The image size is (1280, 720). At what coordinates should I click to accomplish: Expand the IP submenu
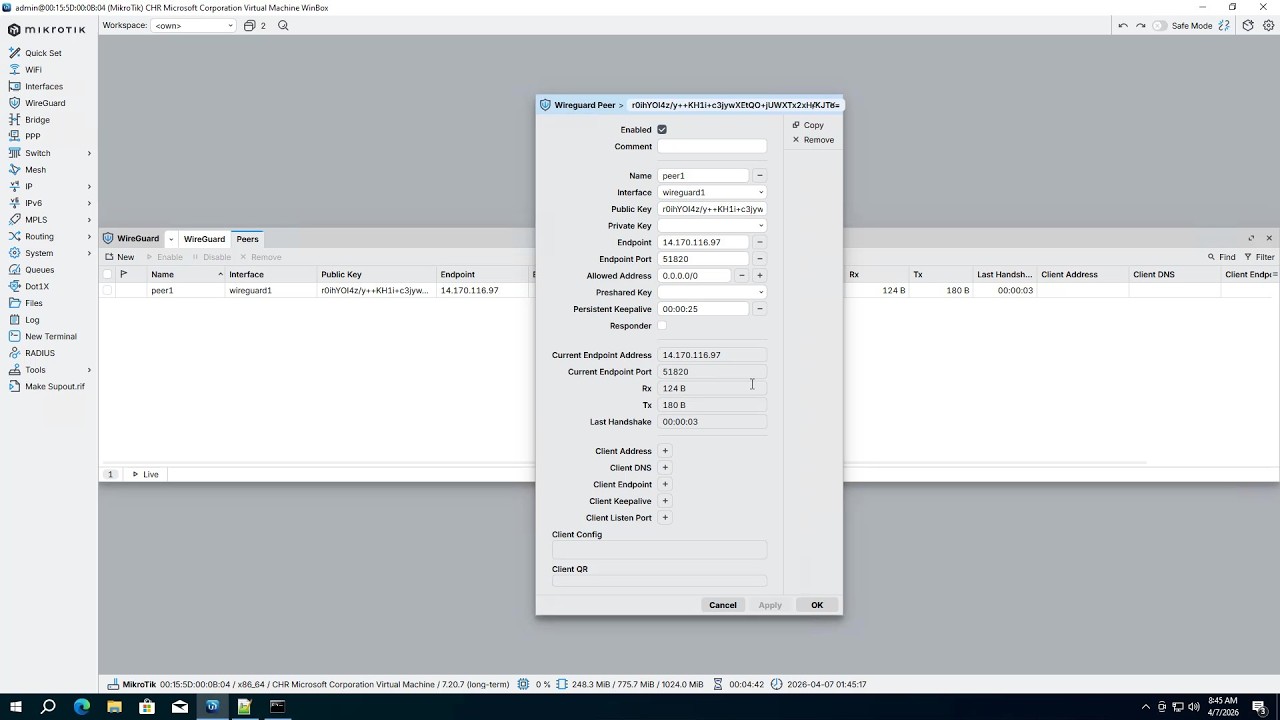click(x=50, y=186)
